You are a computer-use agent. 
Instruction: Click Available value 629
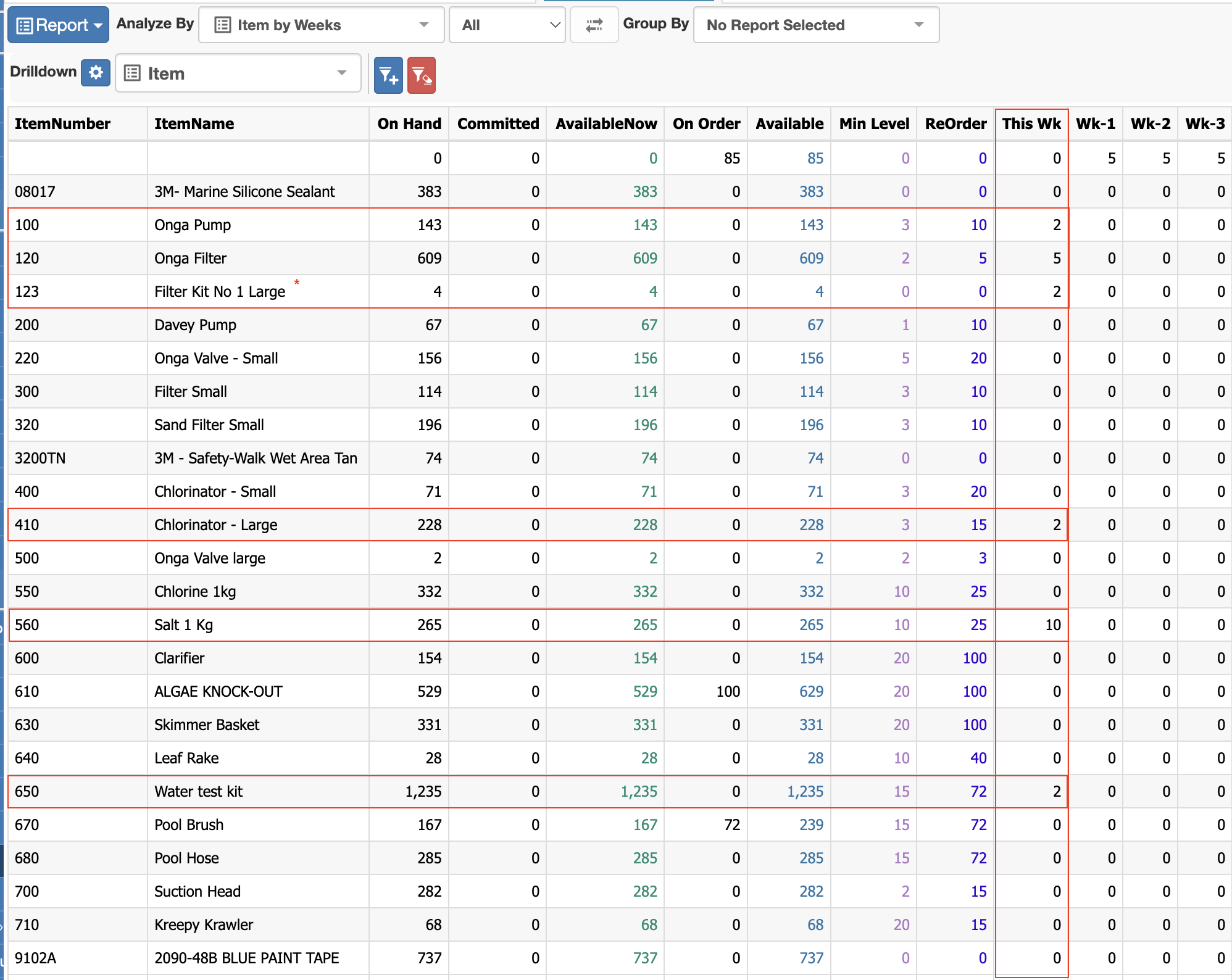(x=812, y=691)
